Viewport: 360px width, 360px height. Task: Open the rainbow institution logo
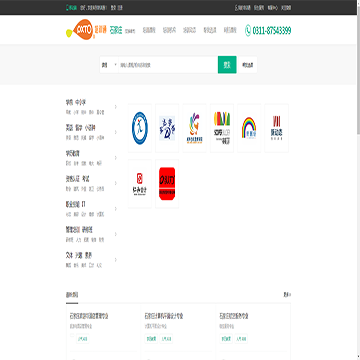[x=249, y=128]
